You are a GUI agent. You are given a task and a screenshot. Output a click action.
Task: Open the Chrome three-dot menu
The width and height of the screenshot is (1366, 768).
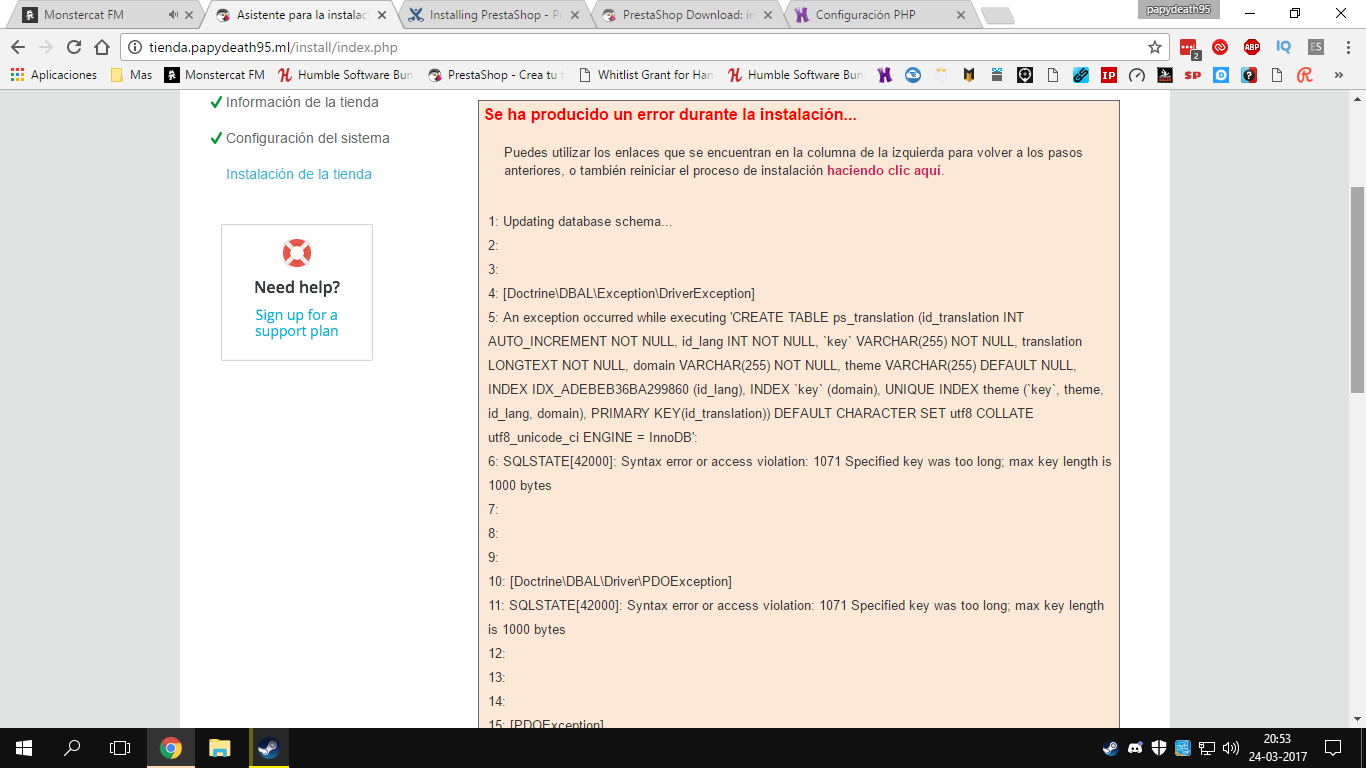(x=1347, y=47)
